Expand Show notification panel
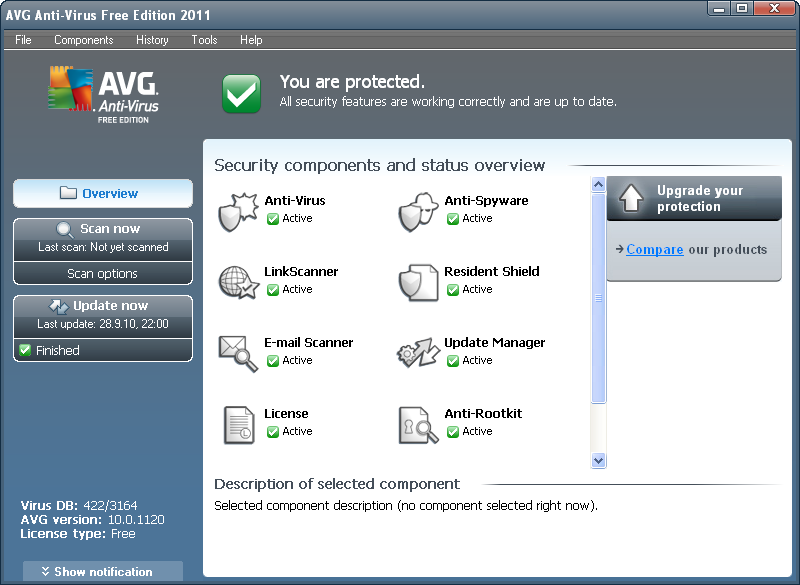Image resolution: width=800 pixels, height=585 pixels. (x=103, y=572)
